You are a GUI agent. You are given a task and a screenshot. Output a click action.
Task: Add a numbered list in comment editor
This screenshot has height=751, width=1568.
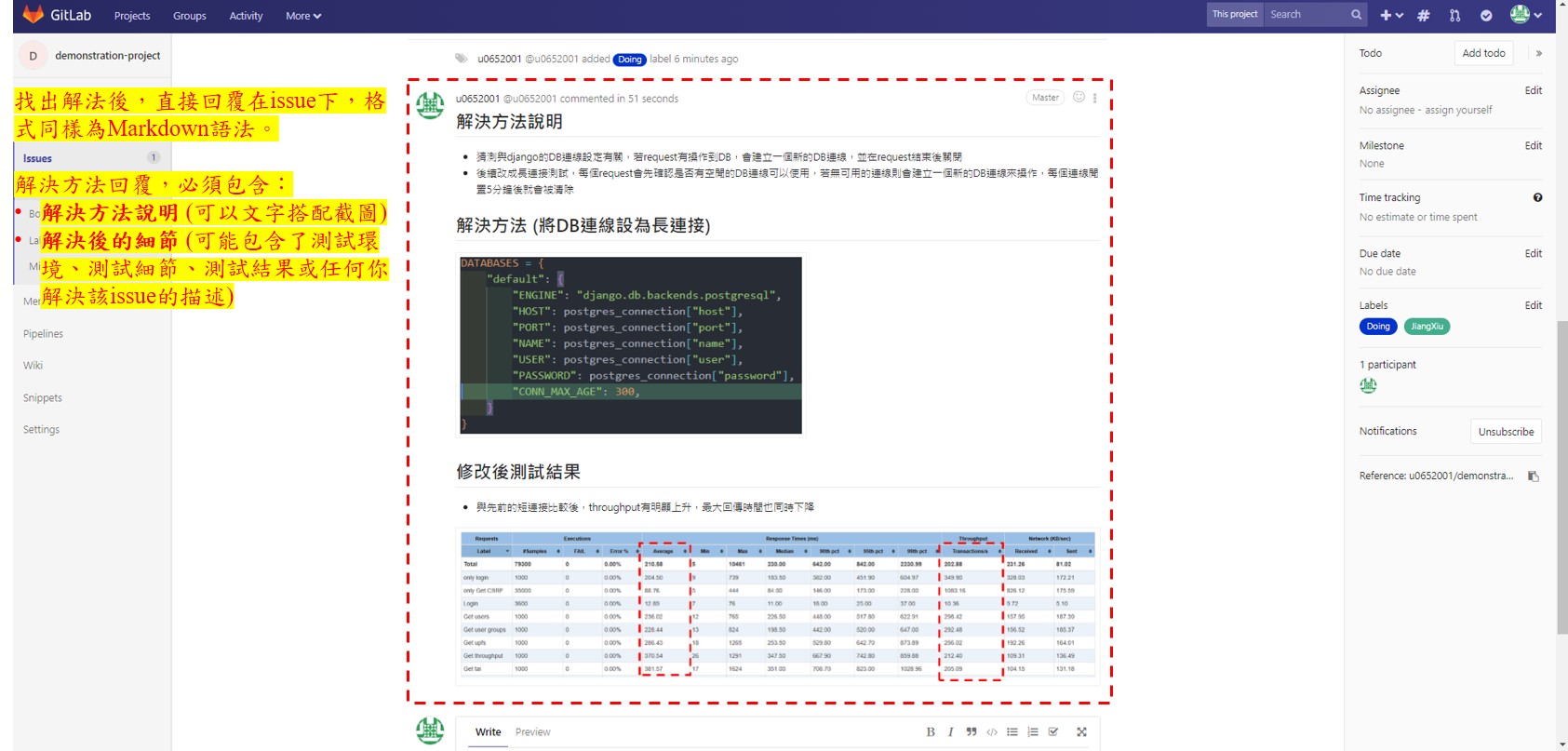[1033, 732]
